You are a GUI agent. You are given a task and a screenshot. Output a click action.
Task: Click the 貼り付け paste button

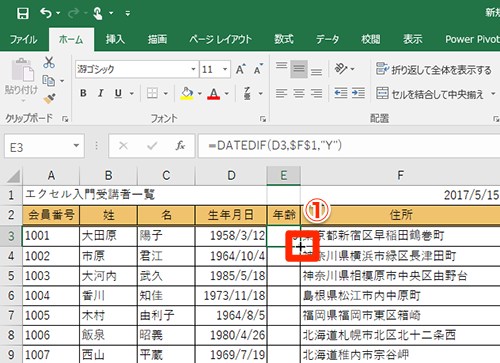click(x=21, y=79)
